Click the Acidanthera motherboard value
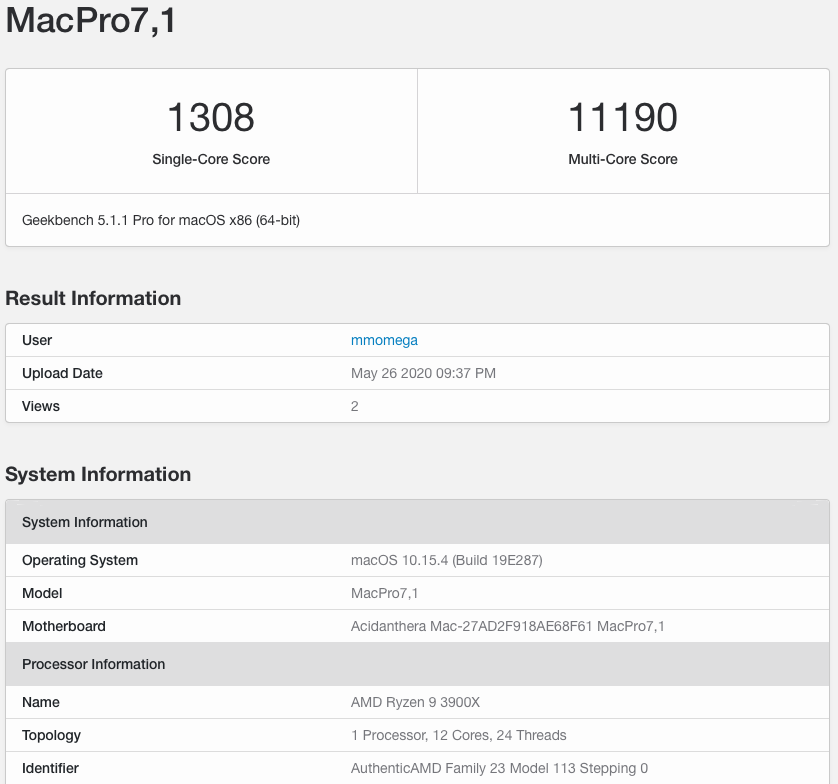The height and width of the screenshot is (784, 838). 507,626
